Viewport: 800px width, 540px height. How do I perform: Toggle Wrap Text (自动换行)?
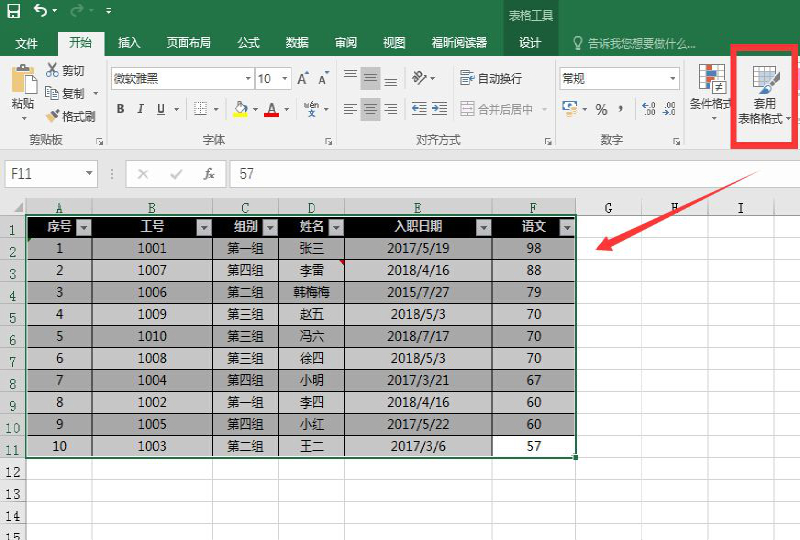tap(491, 78)
